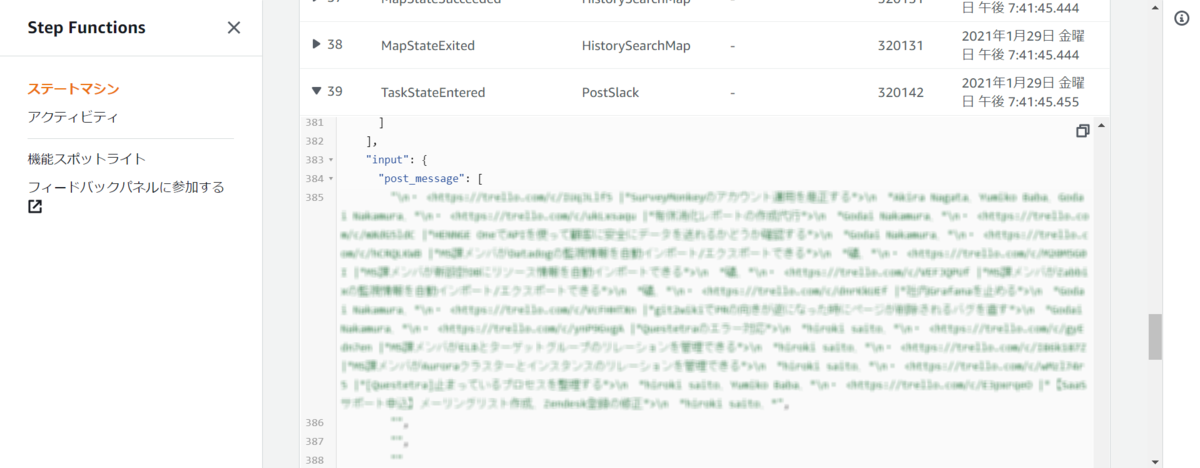Expand event row 38 MapStateExited

[x=316, y=44]
